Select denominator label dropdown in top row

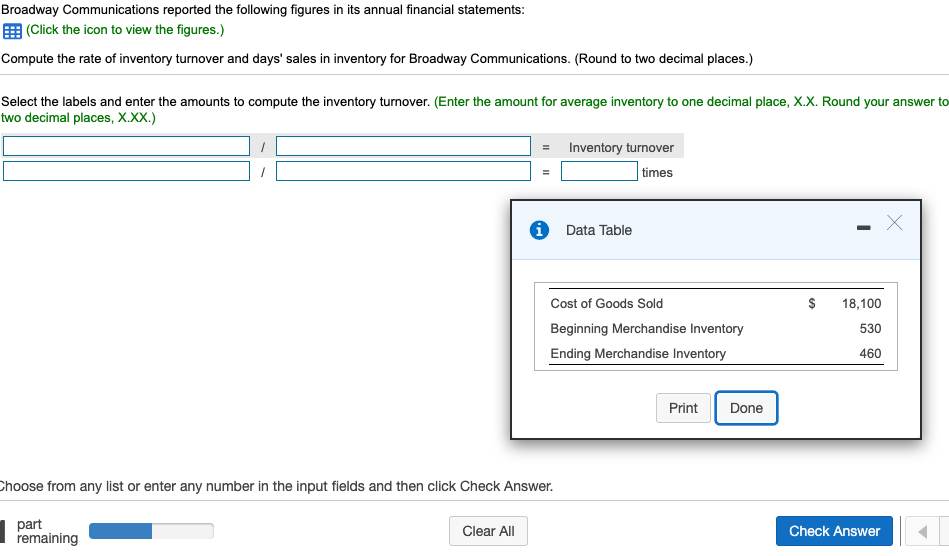(403, 146)
